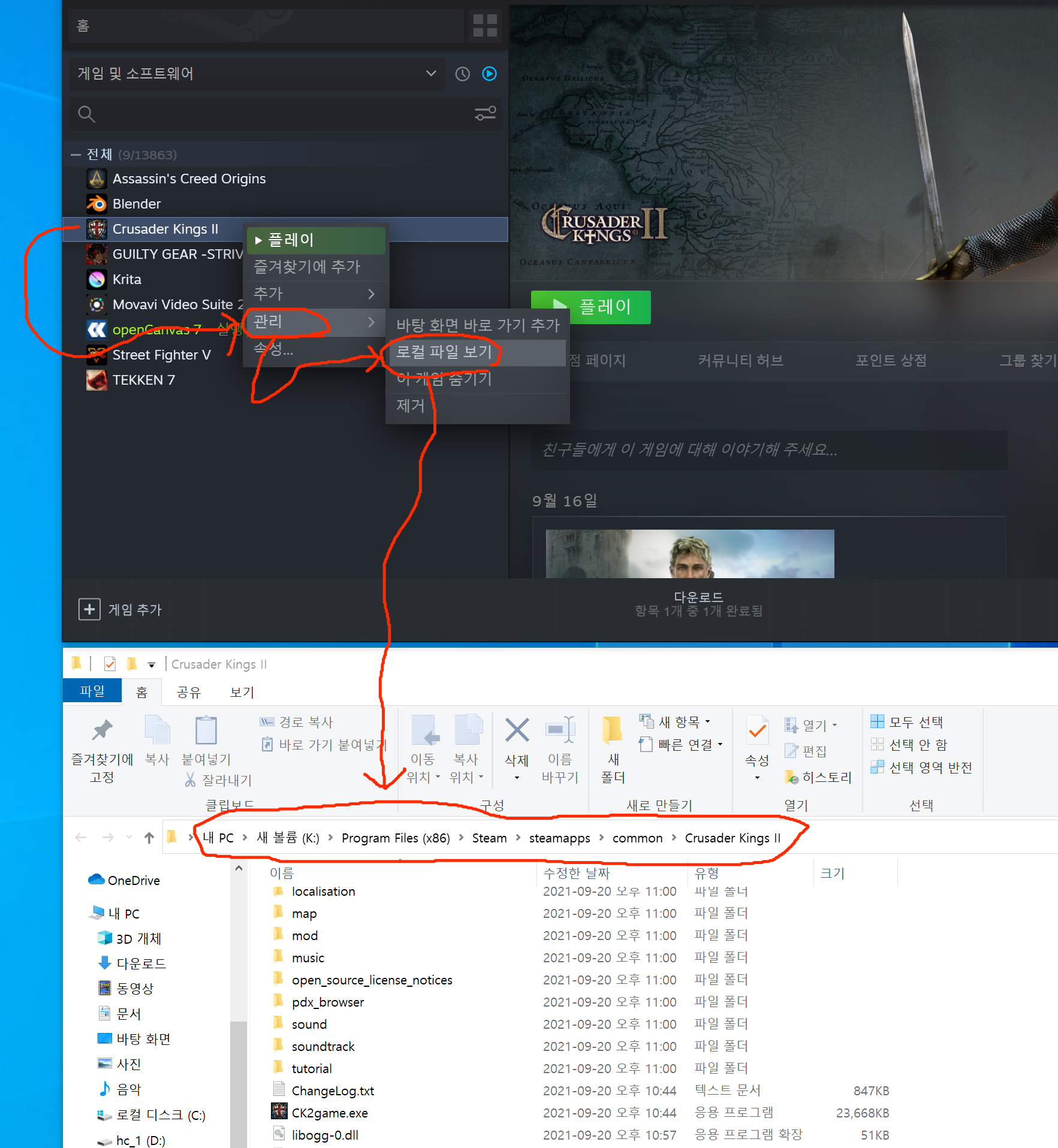Select CK2game.exe in the file list
The width and height of the screenshot is (1058, 1148).
330,1113
